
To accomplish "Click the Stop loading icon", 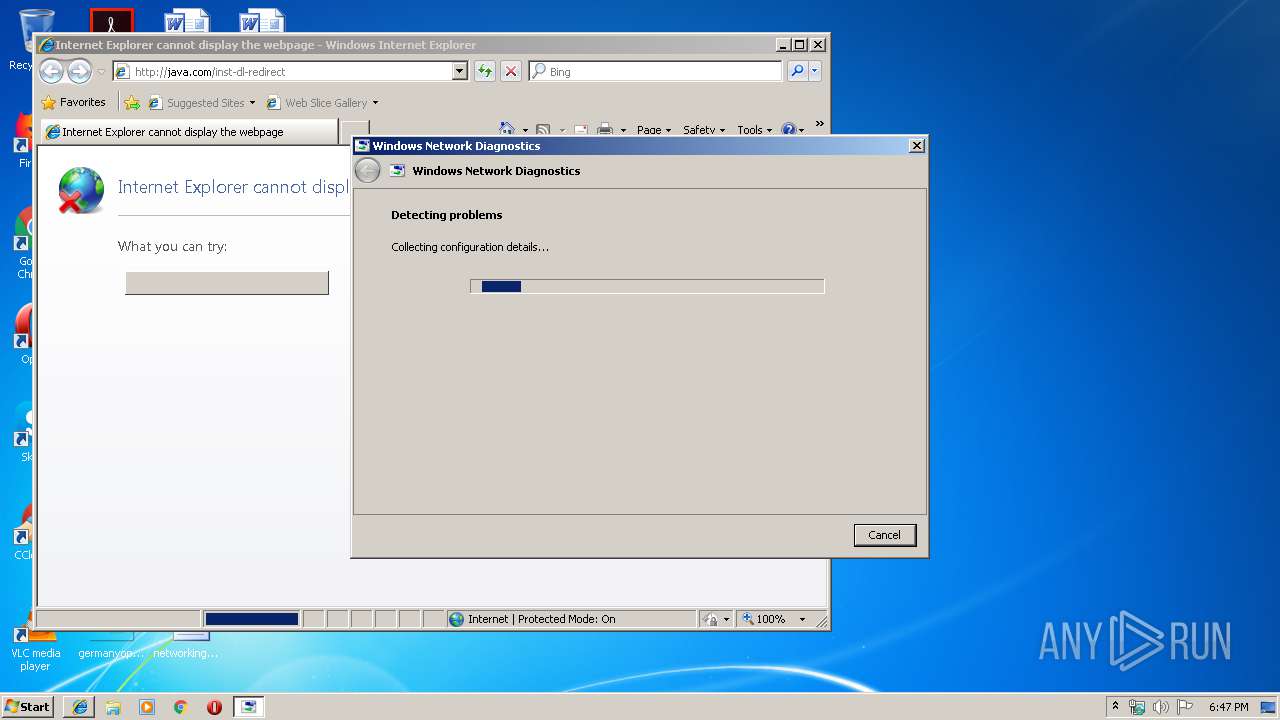I will (510, 71).
